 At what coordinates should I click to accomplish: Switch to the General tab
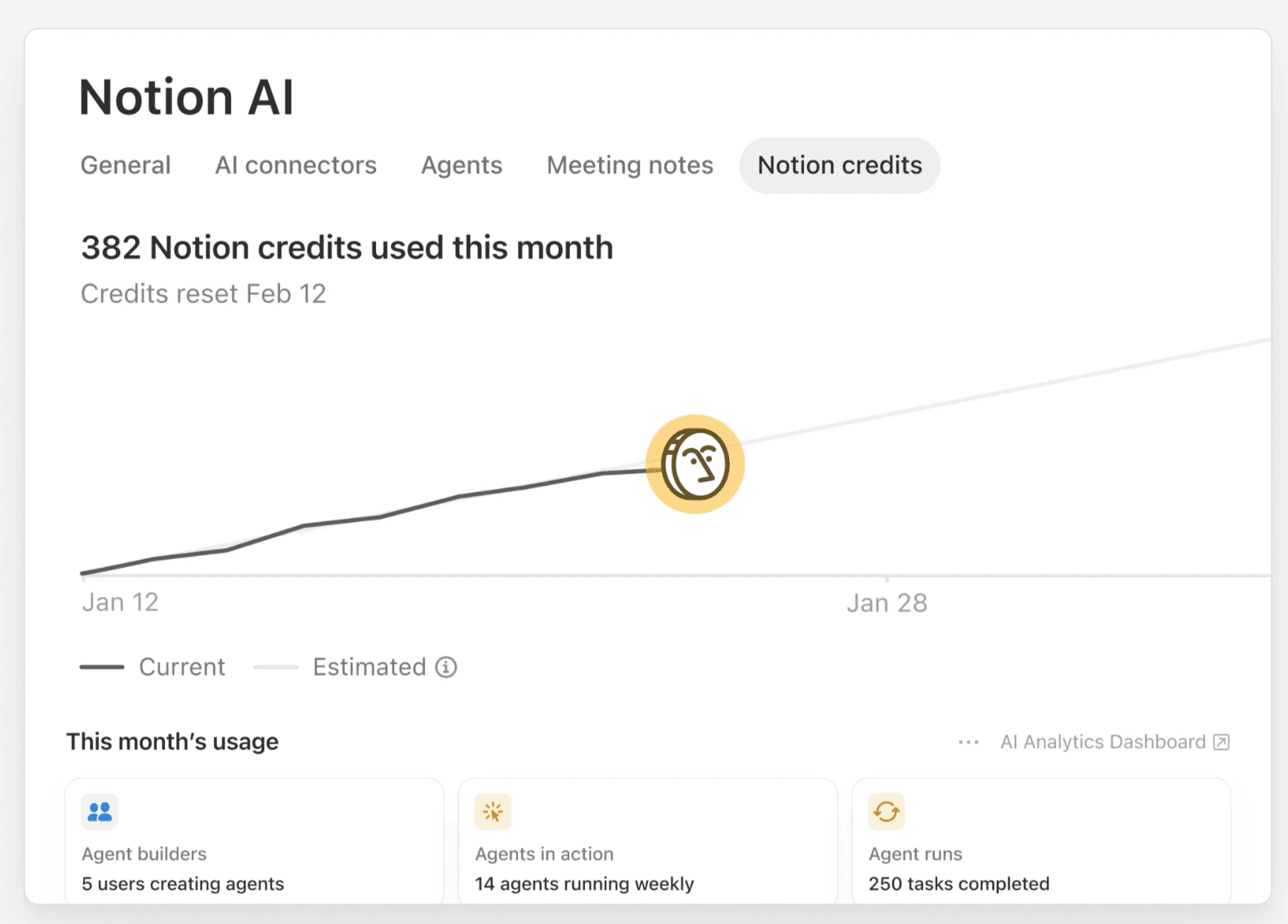pyautogui.click(x=126, y=165)
